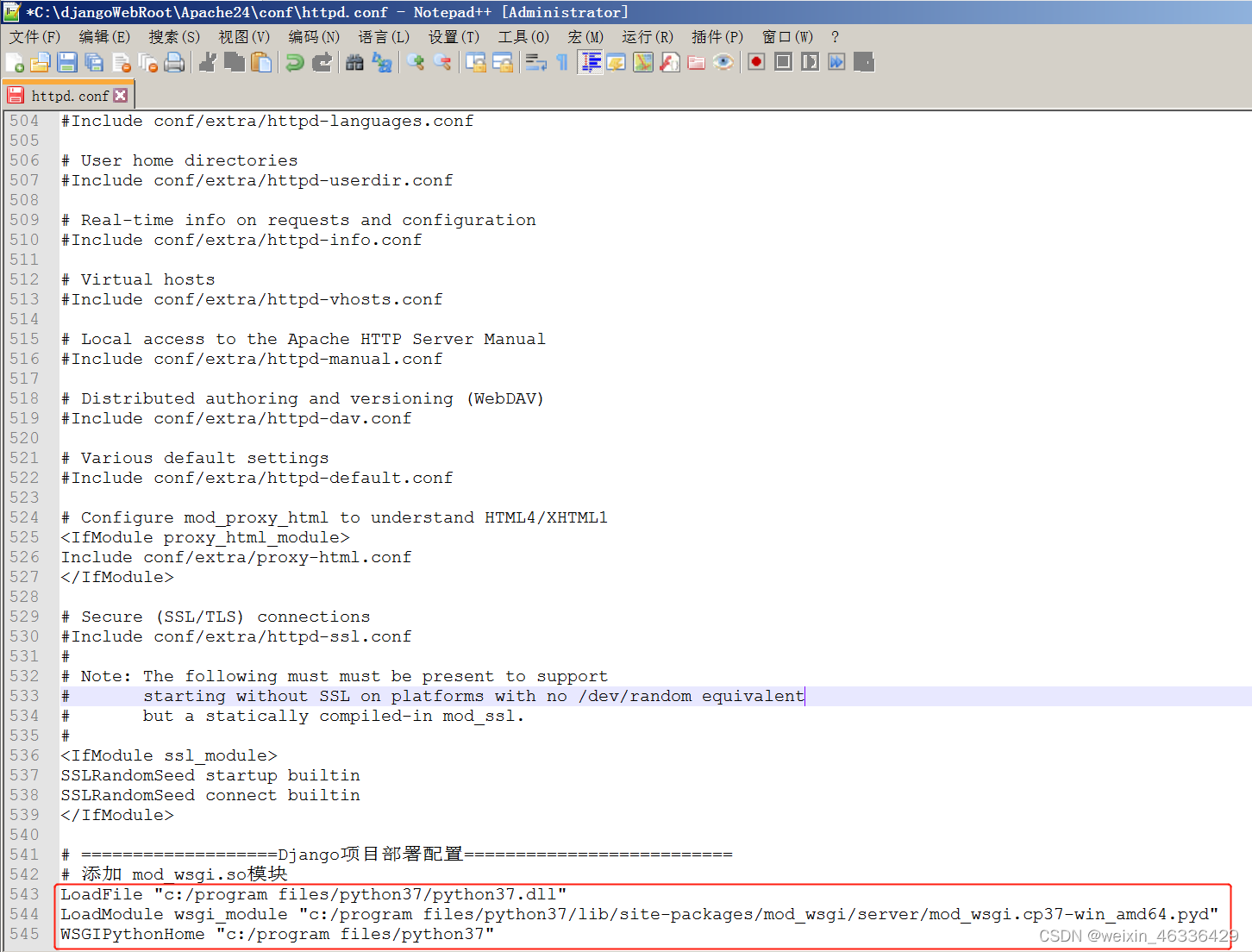This screenshot has width=1252, height=952.
Task: Toggle Show All Characters pilcrow icon
Action: click(x=562, y=62)
